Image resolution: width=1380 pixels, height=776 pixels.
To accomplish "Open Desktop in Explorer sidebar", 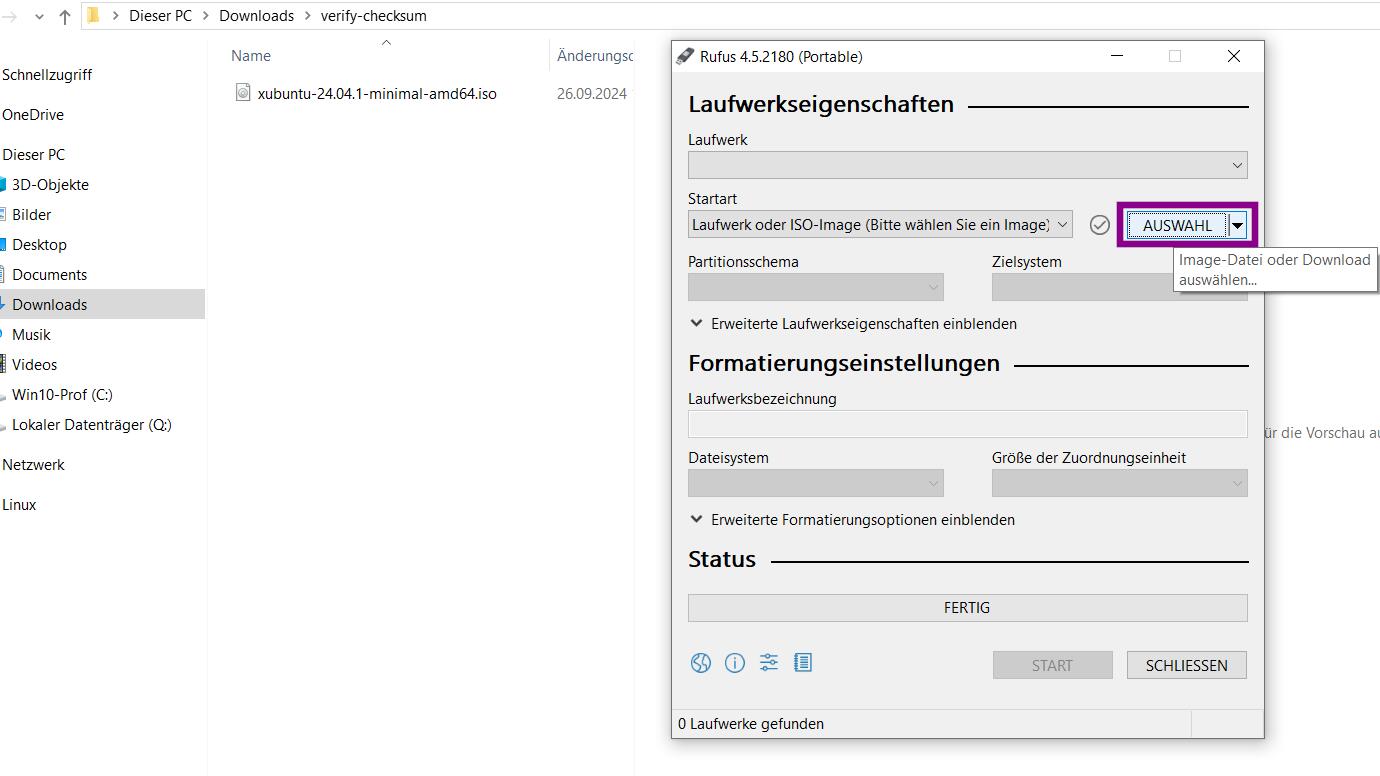I will pyautogui.click(x=39, y=245).
